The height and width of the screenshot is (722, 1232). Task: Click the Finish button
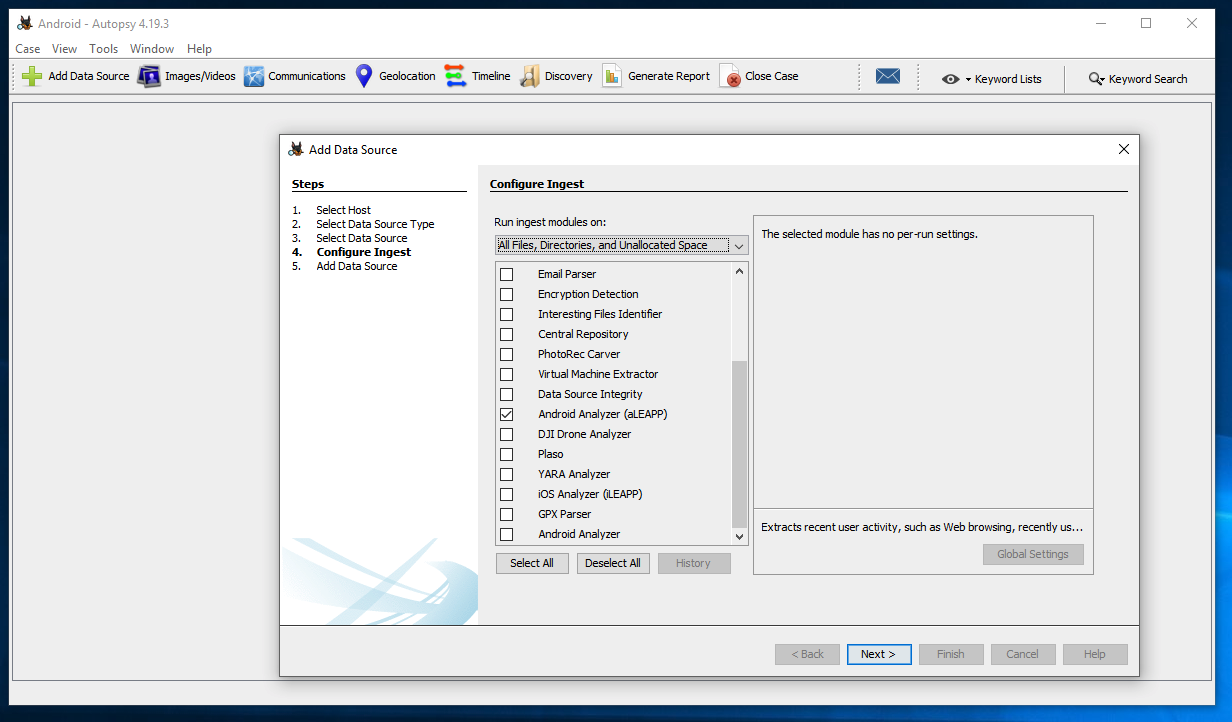click(951, 654)
